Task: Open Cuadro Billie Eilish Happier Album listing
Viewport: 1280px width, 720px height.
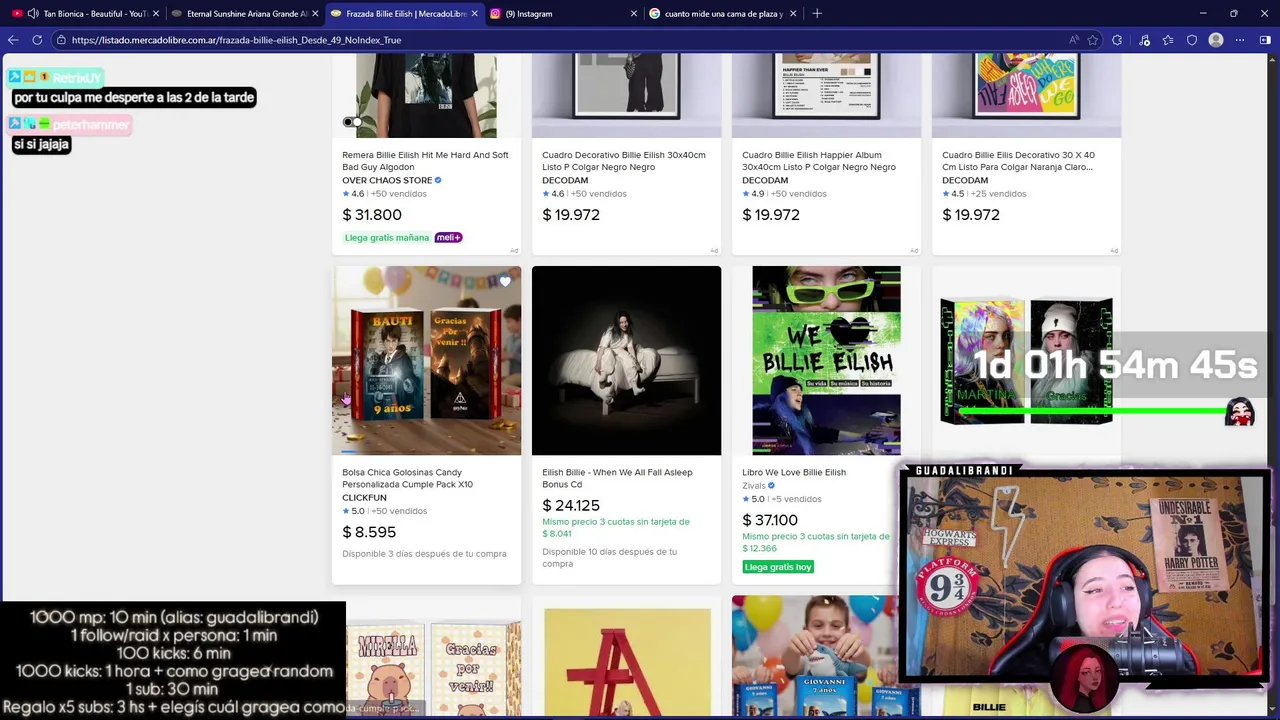Action: [x=819, y=161]
